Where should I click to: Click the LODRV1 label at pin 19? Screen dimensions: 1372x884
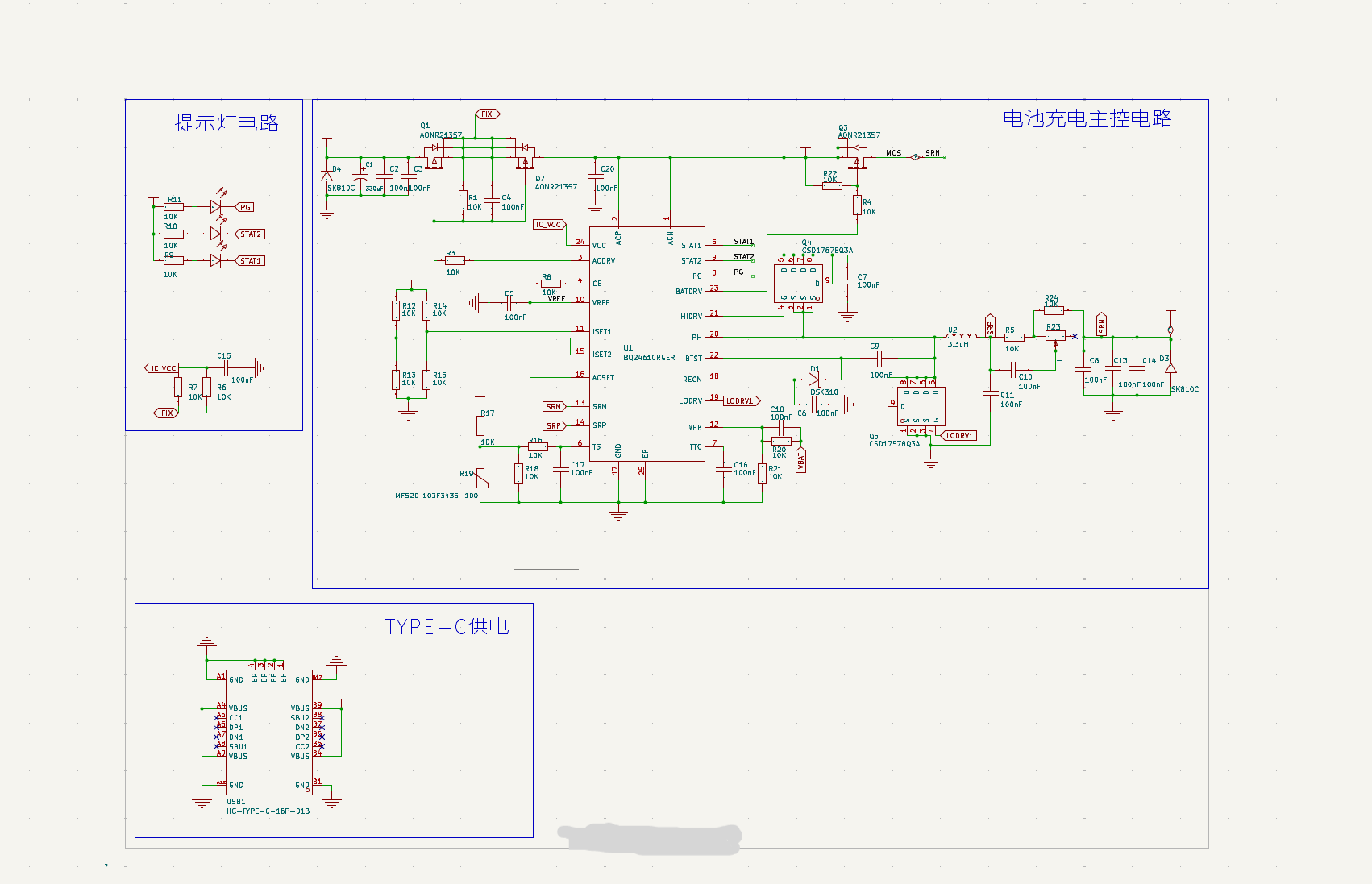point(740,400)
